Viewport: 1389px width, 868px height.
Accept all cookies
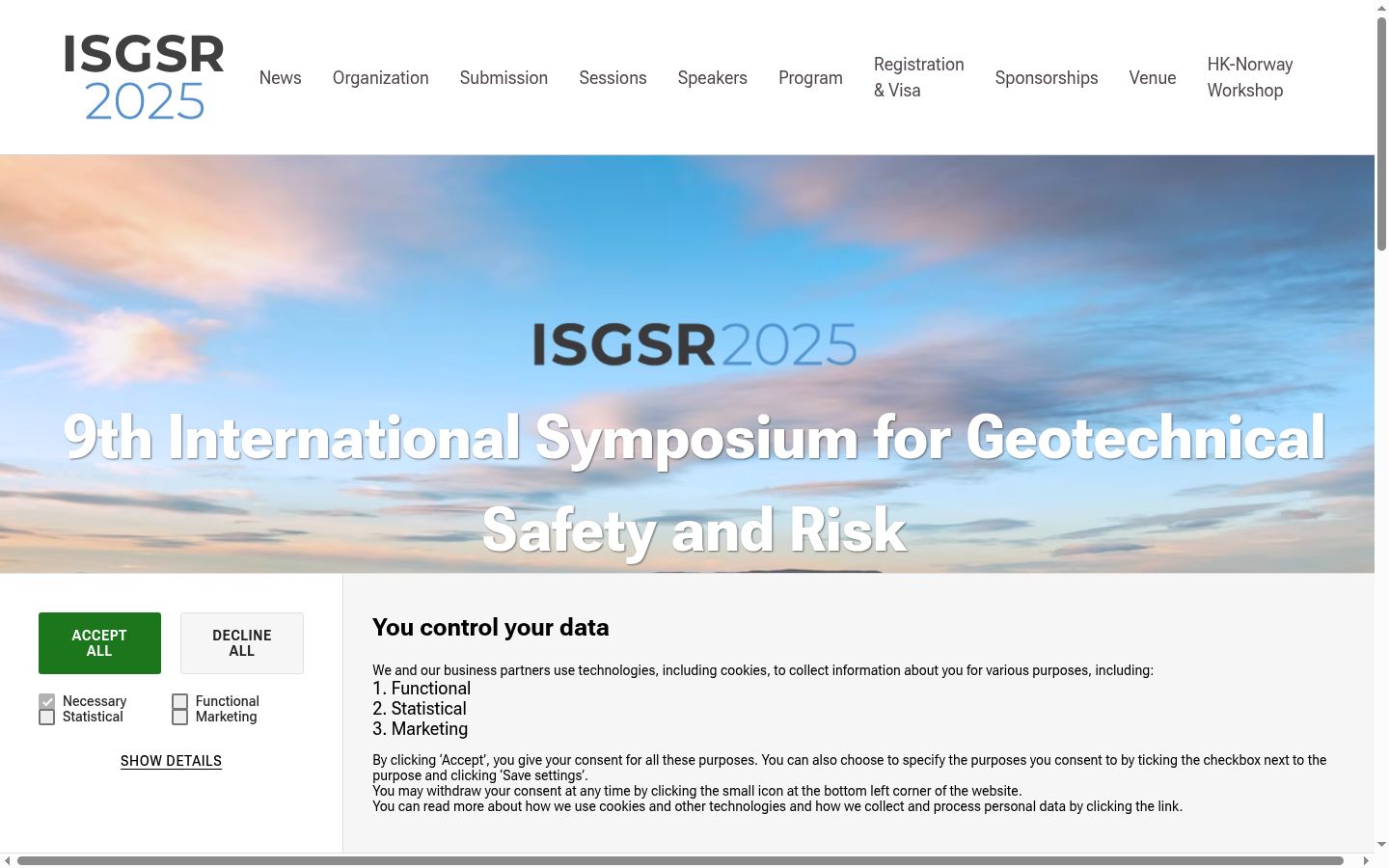(99, 643)
